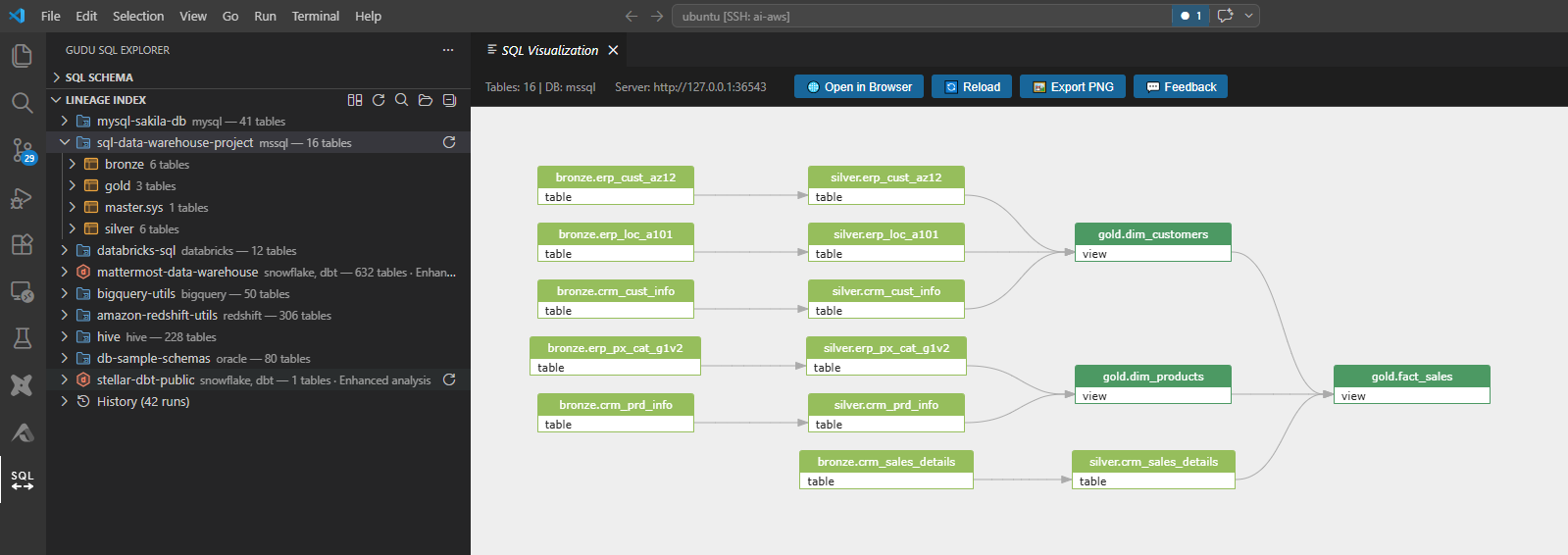Click the VS Code logo icon
The image size is (1568, 555).
point(17,16)
